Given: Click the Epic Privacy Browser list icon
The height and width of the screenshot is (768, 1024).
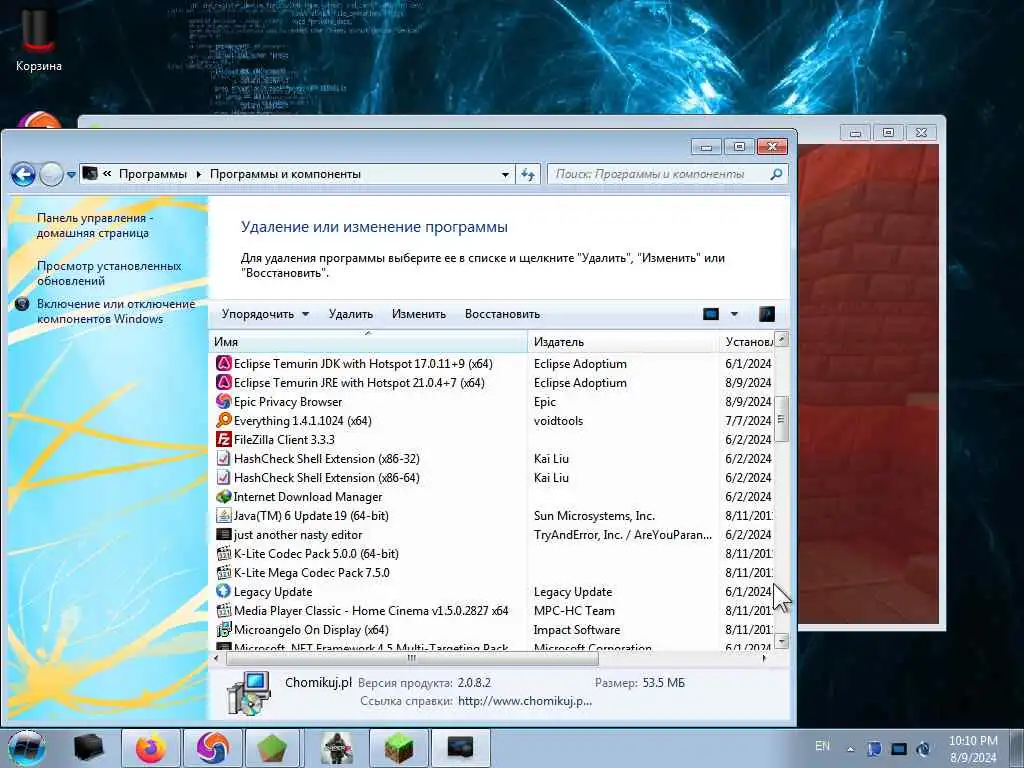Looking at the screenshot, I should (x=223, y=402).
